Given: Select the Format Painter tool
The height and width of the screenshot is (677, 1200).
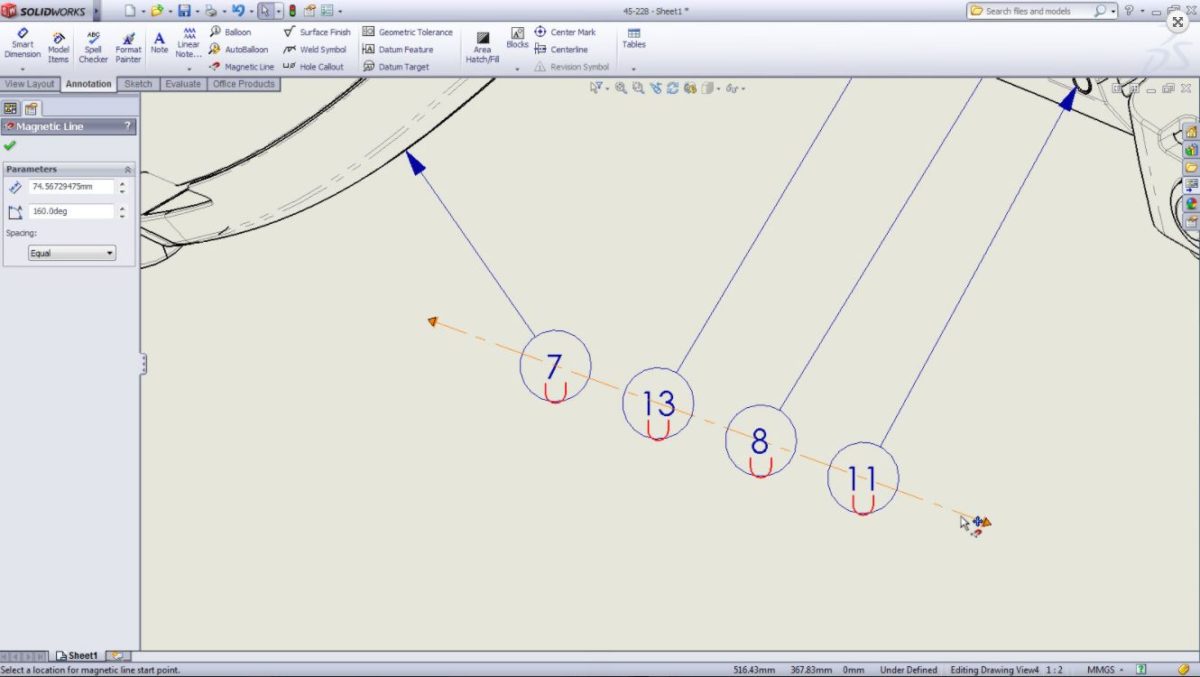Looking at the screenshot, I should tap(127, 44).
